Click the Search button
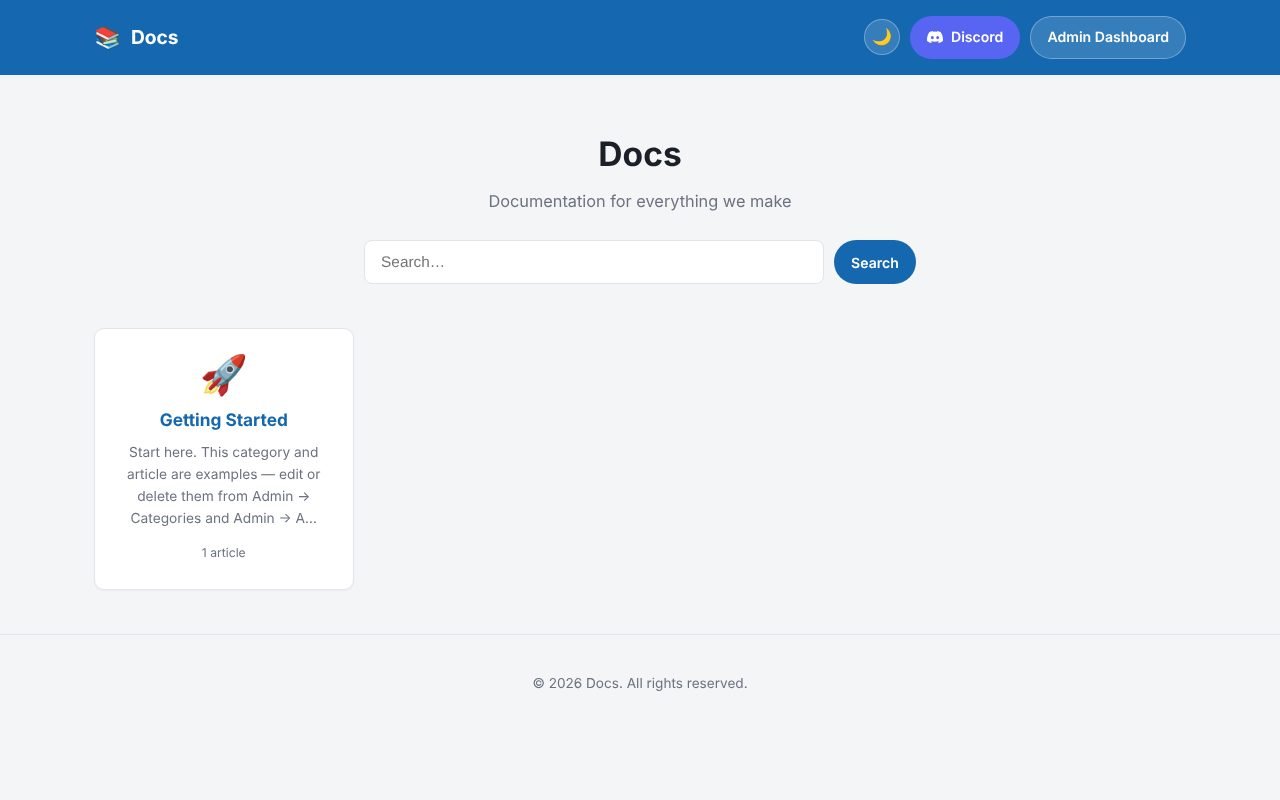 pyautogui.click(x=875, y=262)
